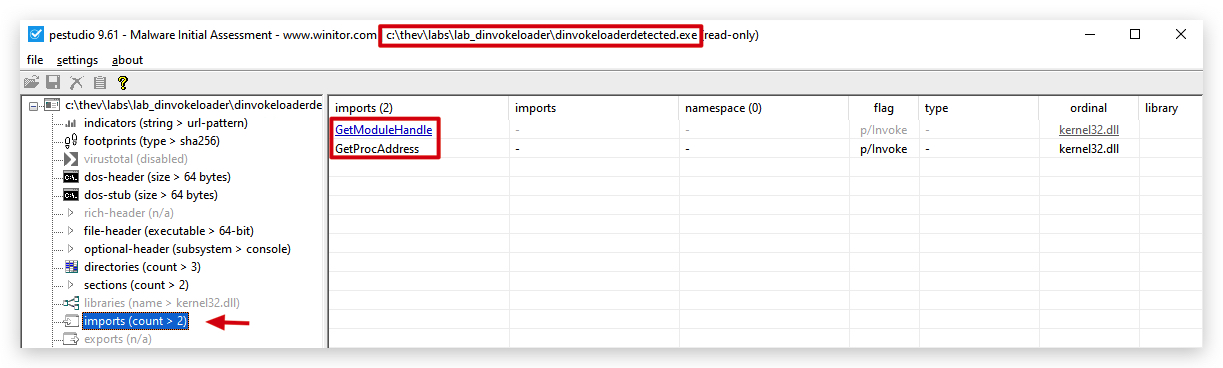Sort by flag column header
The height and width of the screenshot is (368, 1223).
tap(884, 108)
